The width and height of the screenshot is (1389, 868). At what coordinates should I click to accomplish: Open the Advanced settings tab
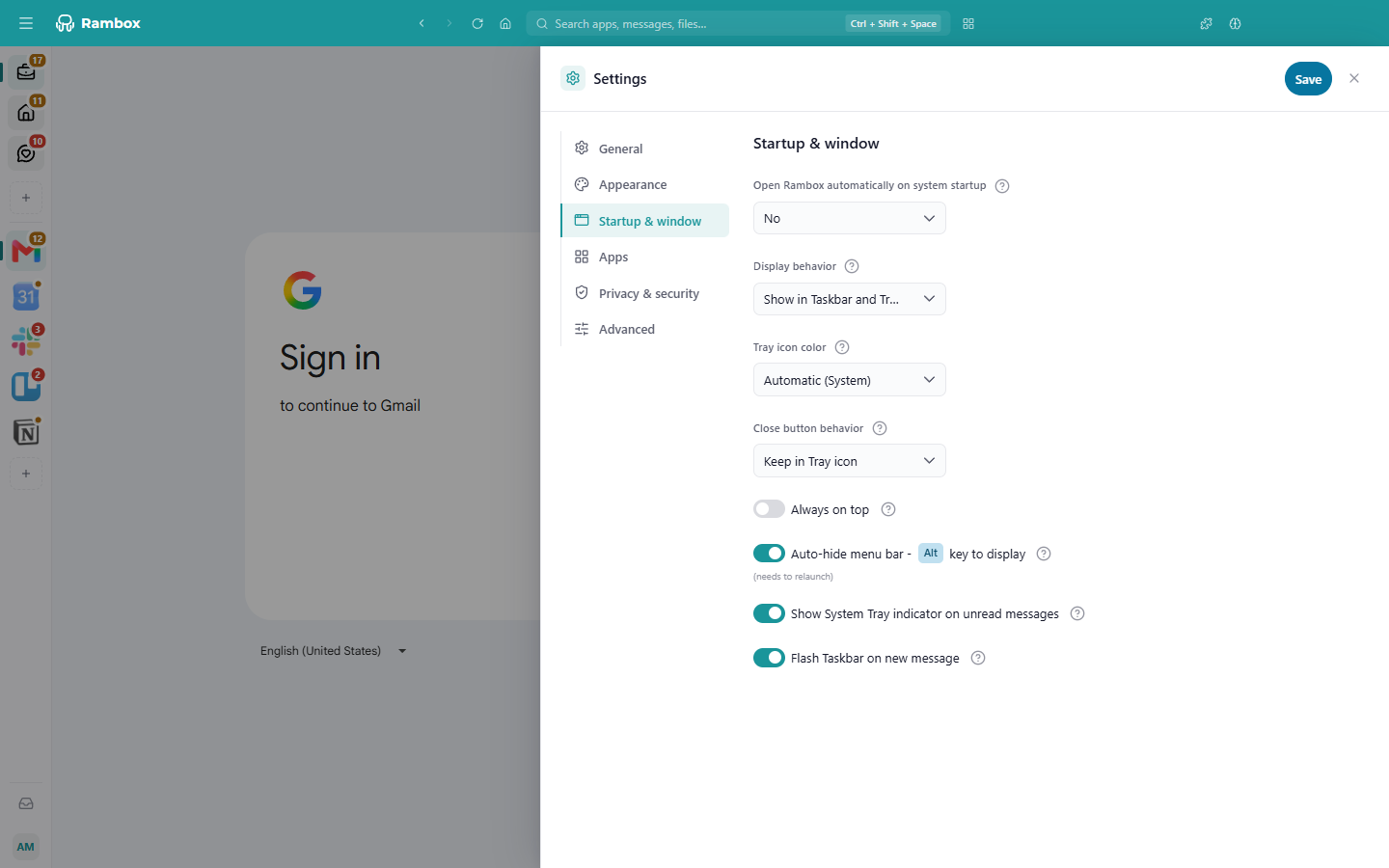pos(644,329)
